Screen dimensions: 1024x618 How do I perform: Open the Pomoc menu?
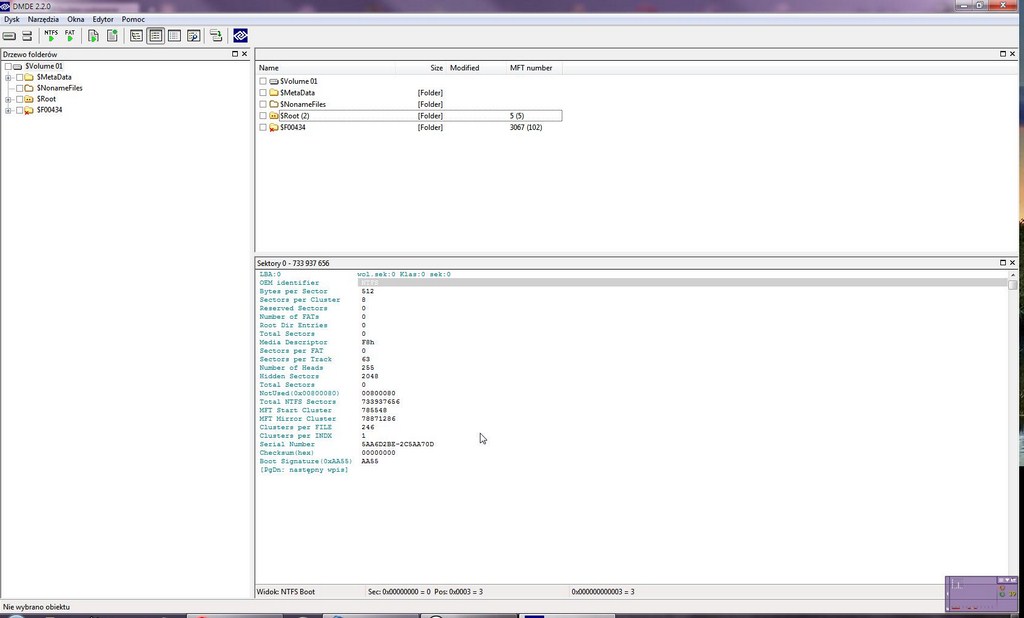tap(133, 20)
